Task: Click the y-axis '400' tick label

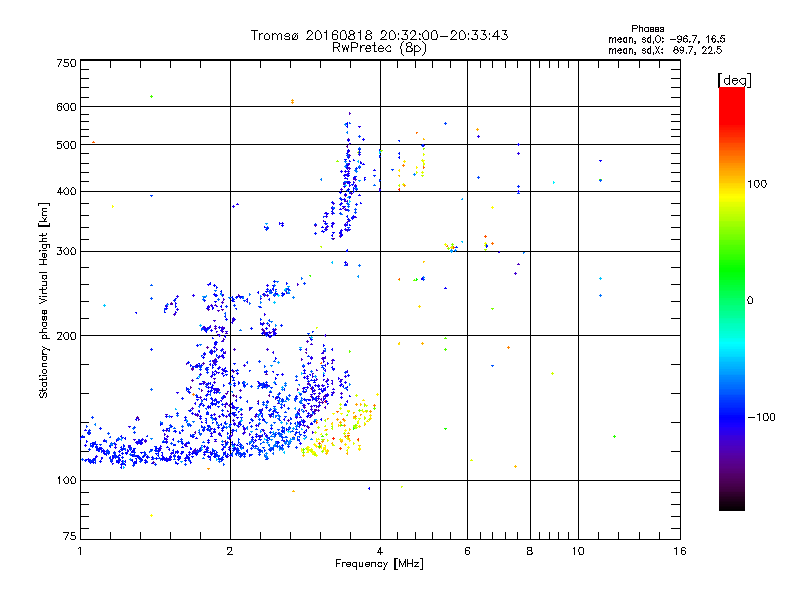Action: point(66,191)
